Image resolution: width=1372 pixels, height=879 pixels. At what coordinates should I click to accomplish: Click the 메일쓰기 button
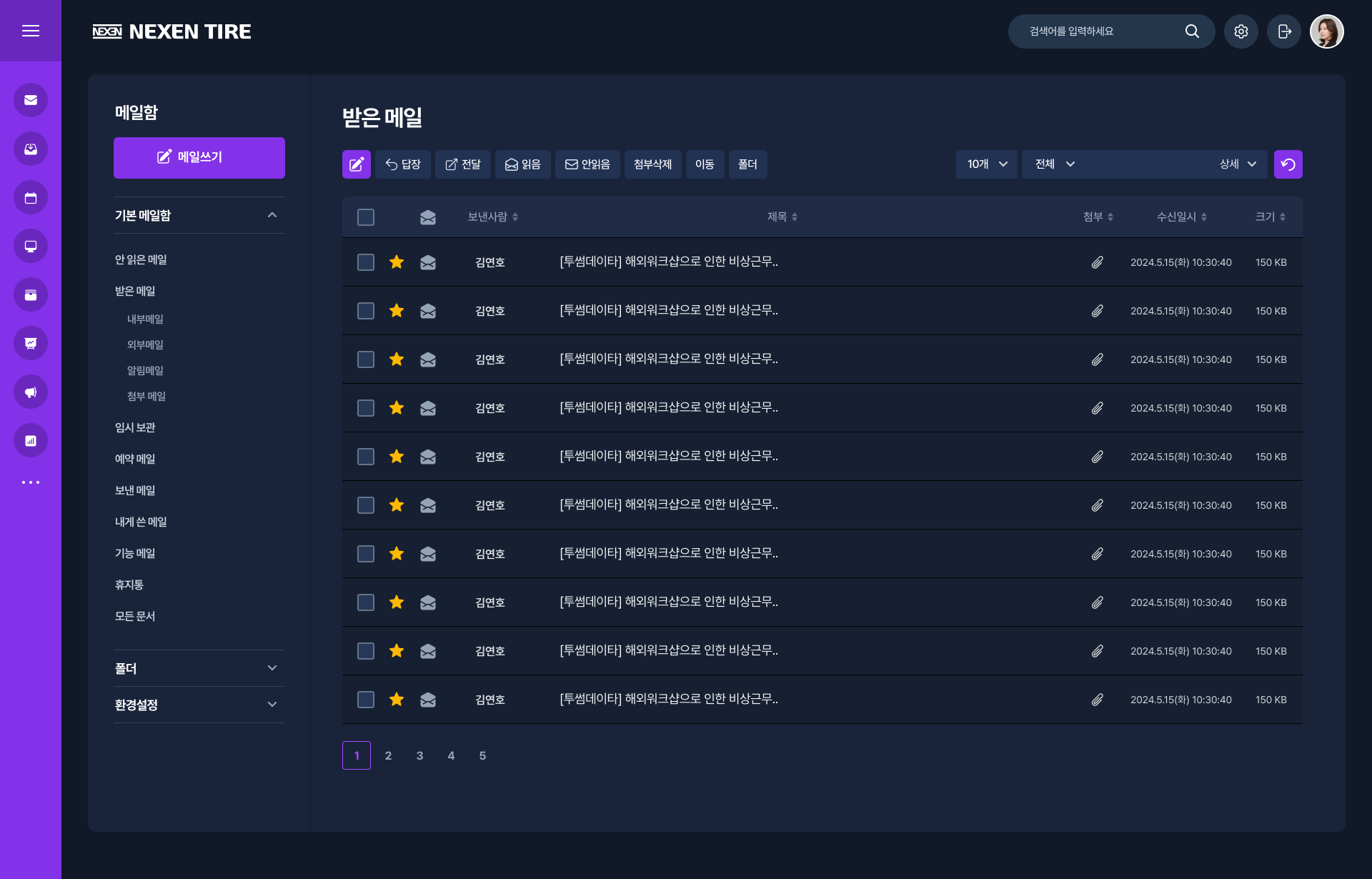coord(199,157)
